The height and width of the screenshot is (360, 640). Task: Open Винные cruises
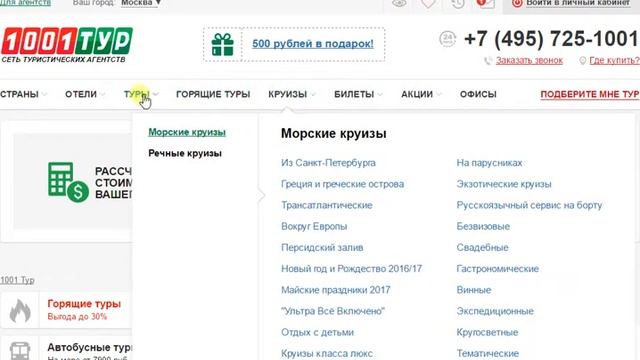click(473, 290)
